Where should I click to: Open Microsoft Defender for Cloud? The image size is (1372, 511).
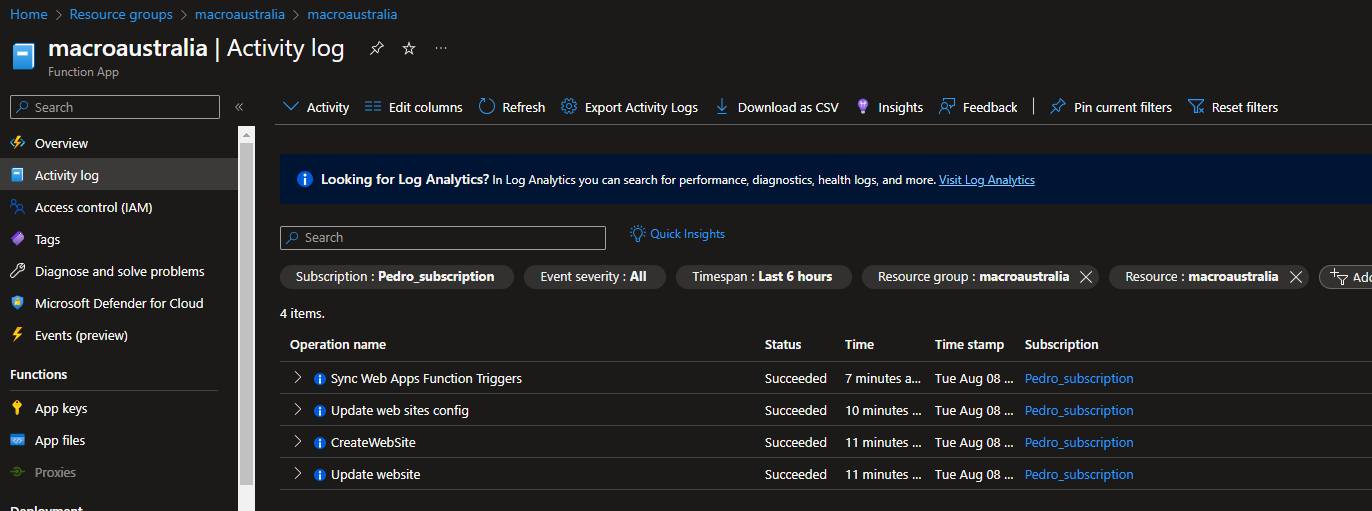click(x=119, y=303)
